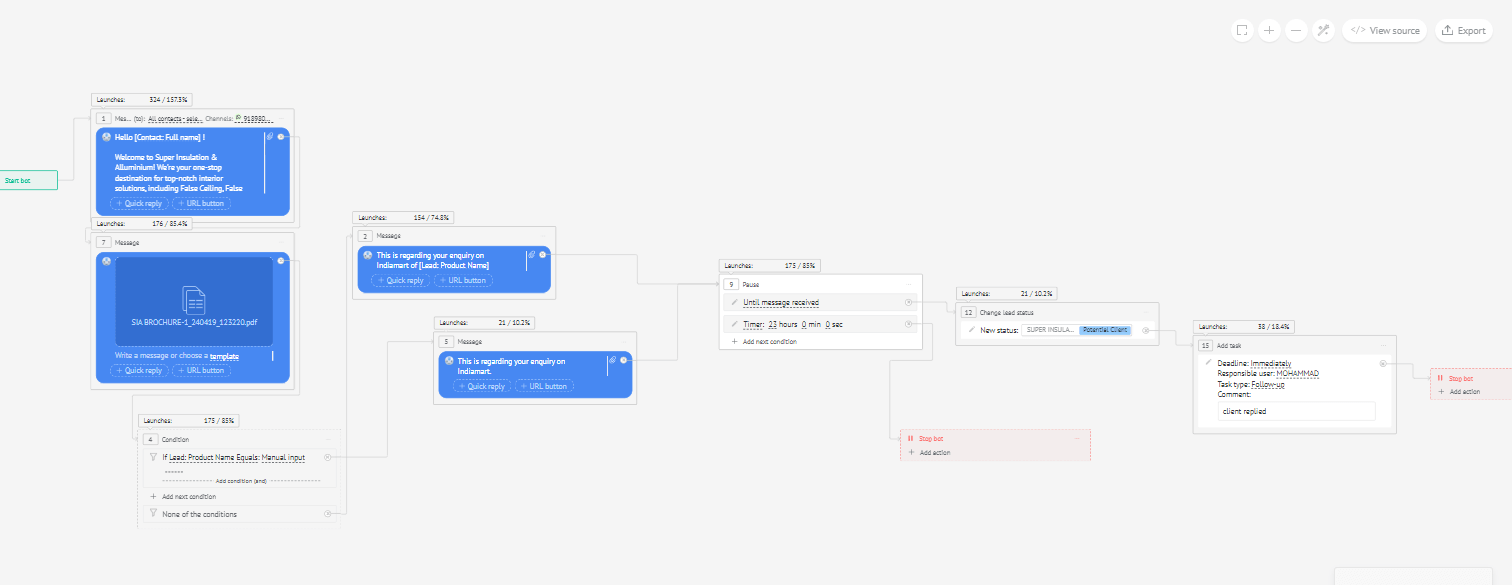The image size is (1512, 585).
Task: Click pencil icon beside Until message received
Action: (x=735, y=302)
